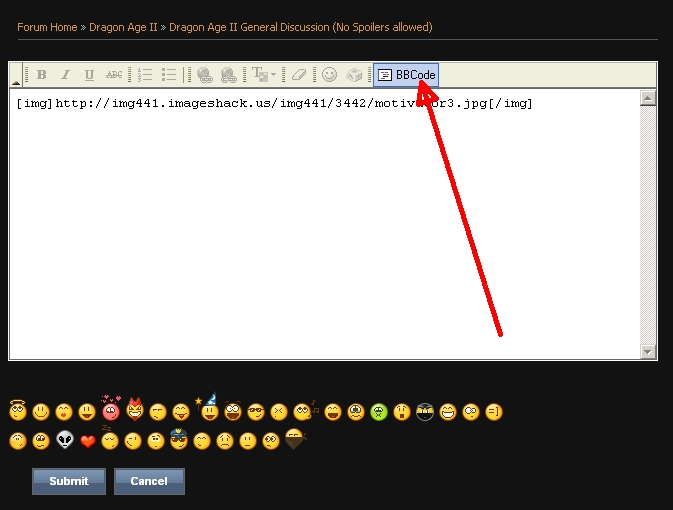The width and height of the screenshot is (673, 510).
Task: Click the eraser remove-format icon
Action: 298,75
